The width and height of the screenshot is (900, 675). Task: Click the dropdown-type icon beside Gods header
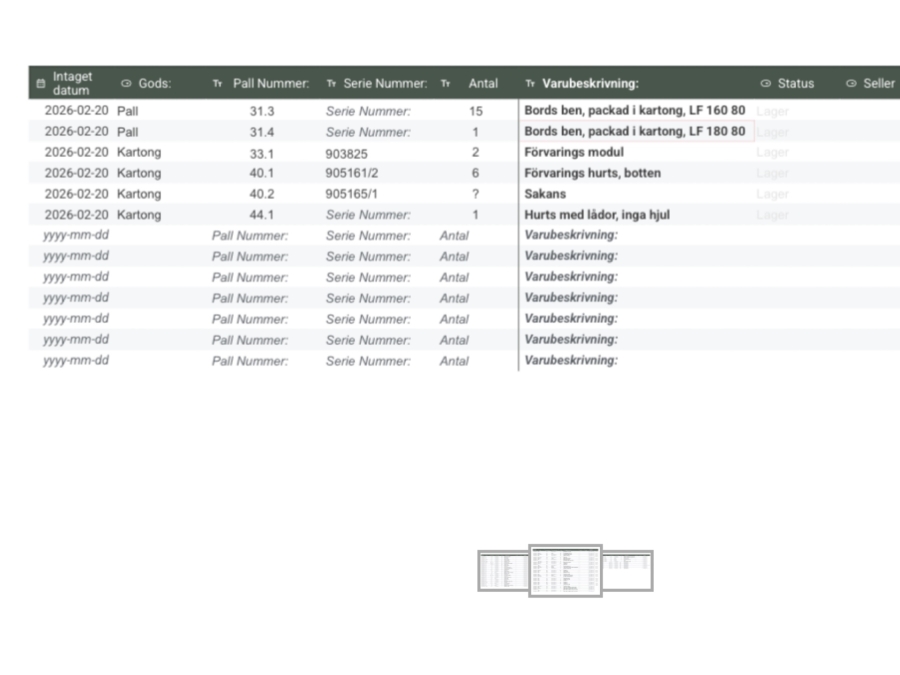click(126, 84)
